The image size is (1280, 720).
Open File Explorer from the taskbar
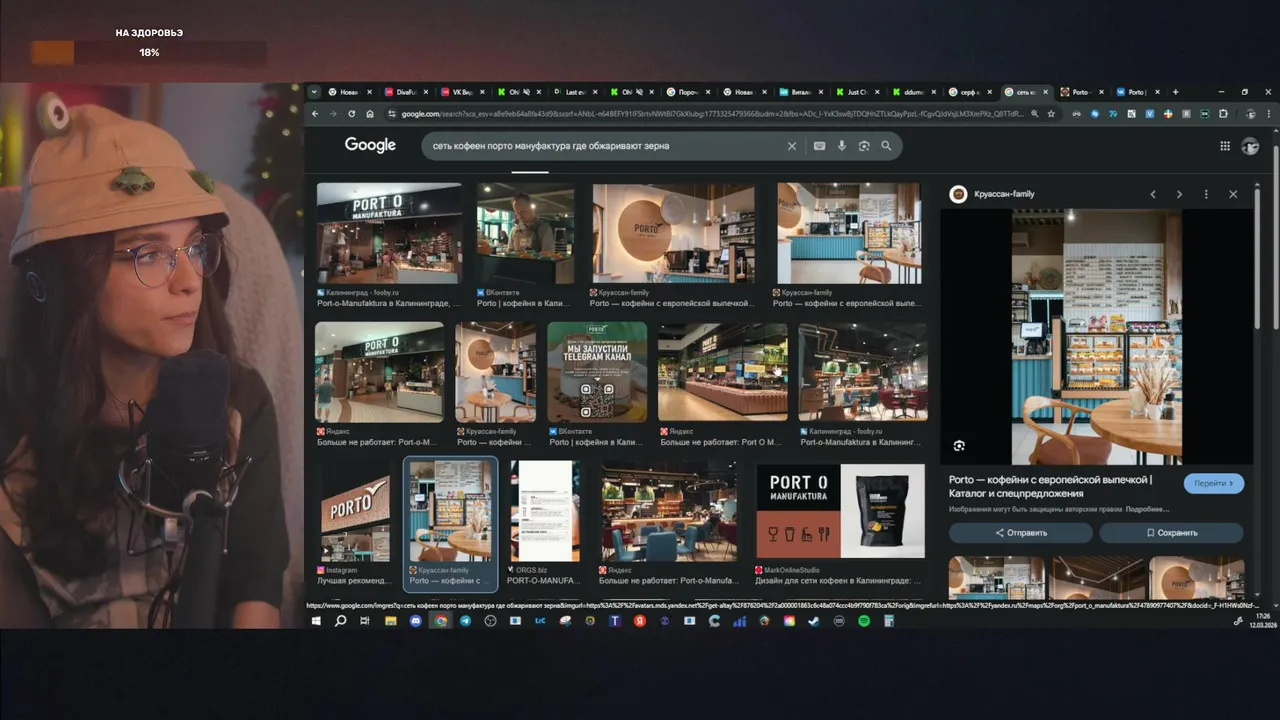390,621
